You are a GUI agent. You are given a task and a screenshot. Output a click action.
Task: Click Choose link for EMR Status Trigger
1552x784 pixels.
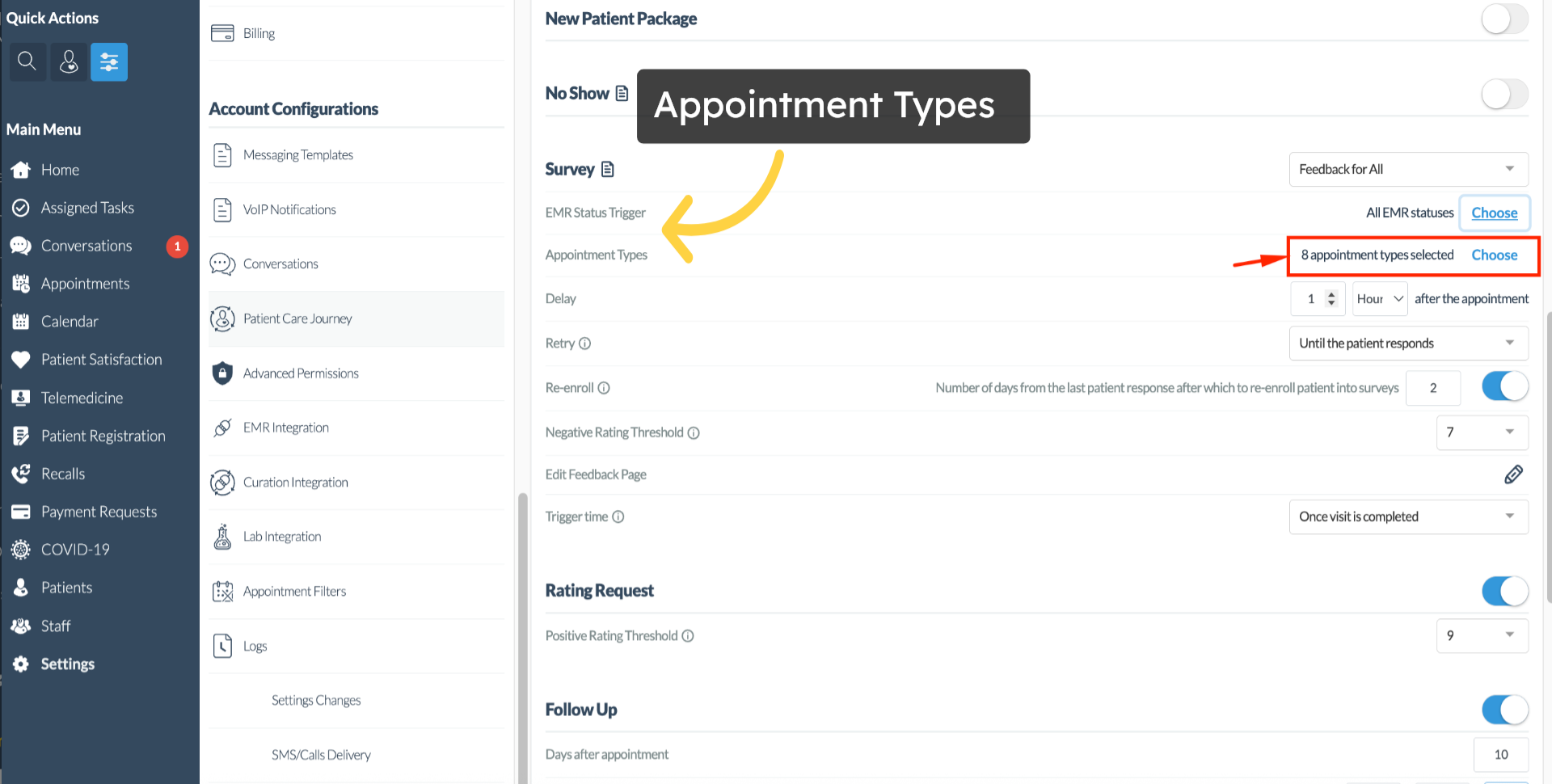[x=1494, y=213]
